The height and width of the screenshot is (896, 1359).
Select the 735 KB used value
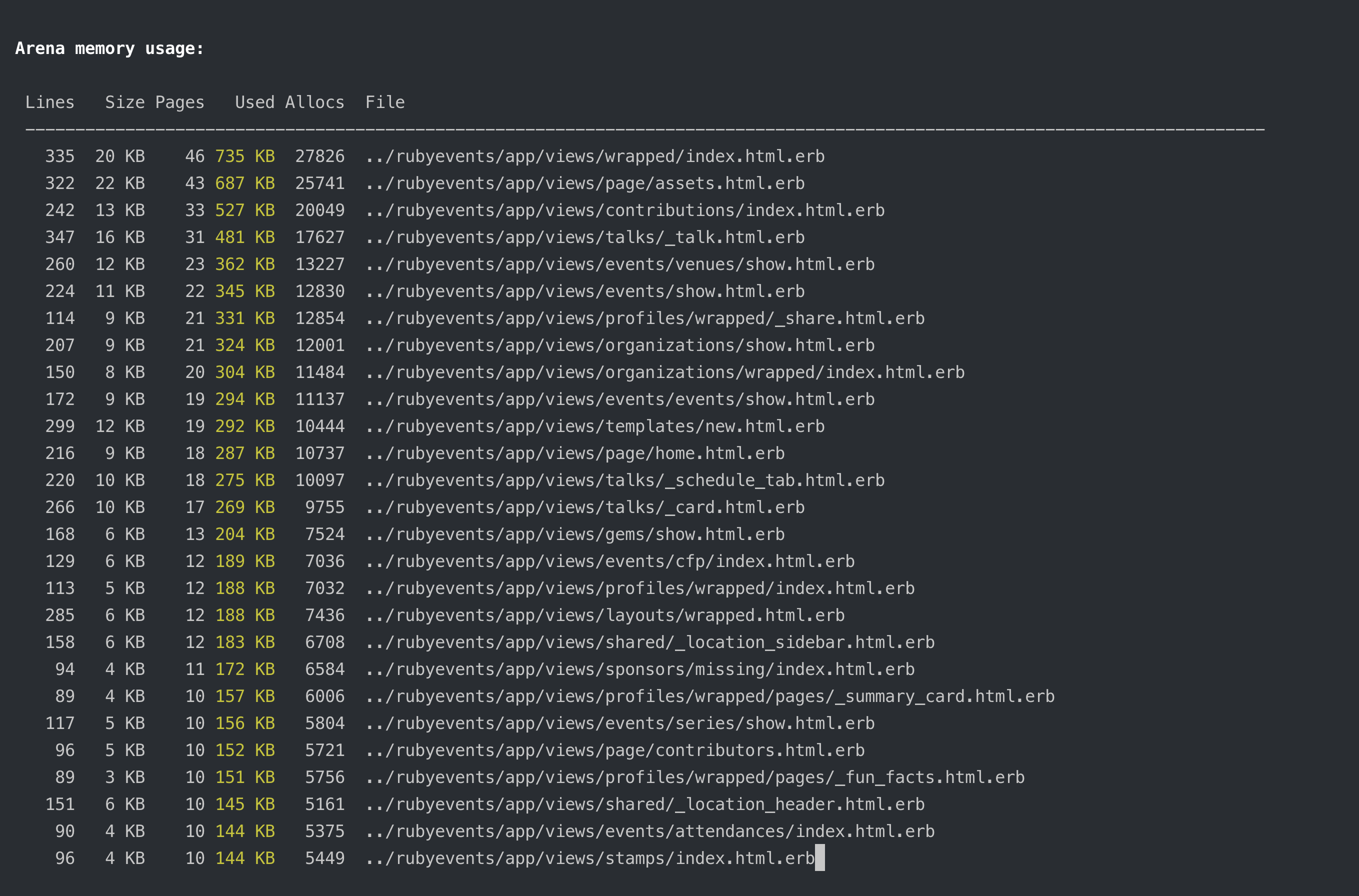244,156
